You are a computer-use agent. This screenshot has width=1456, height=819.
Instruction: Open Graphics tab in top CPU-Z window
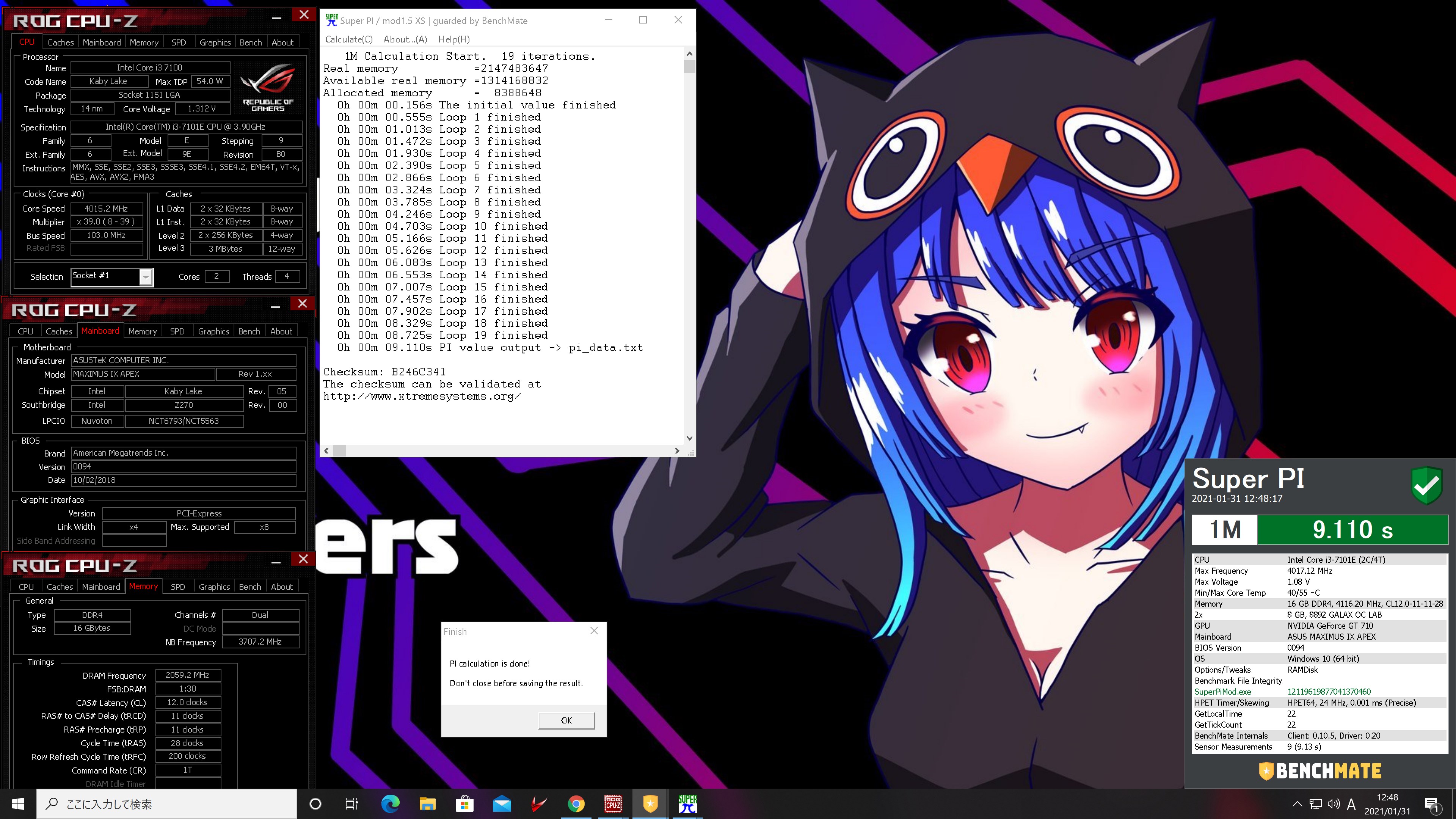click(215, 42)
